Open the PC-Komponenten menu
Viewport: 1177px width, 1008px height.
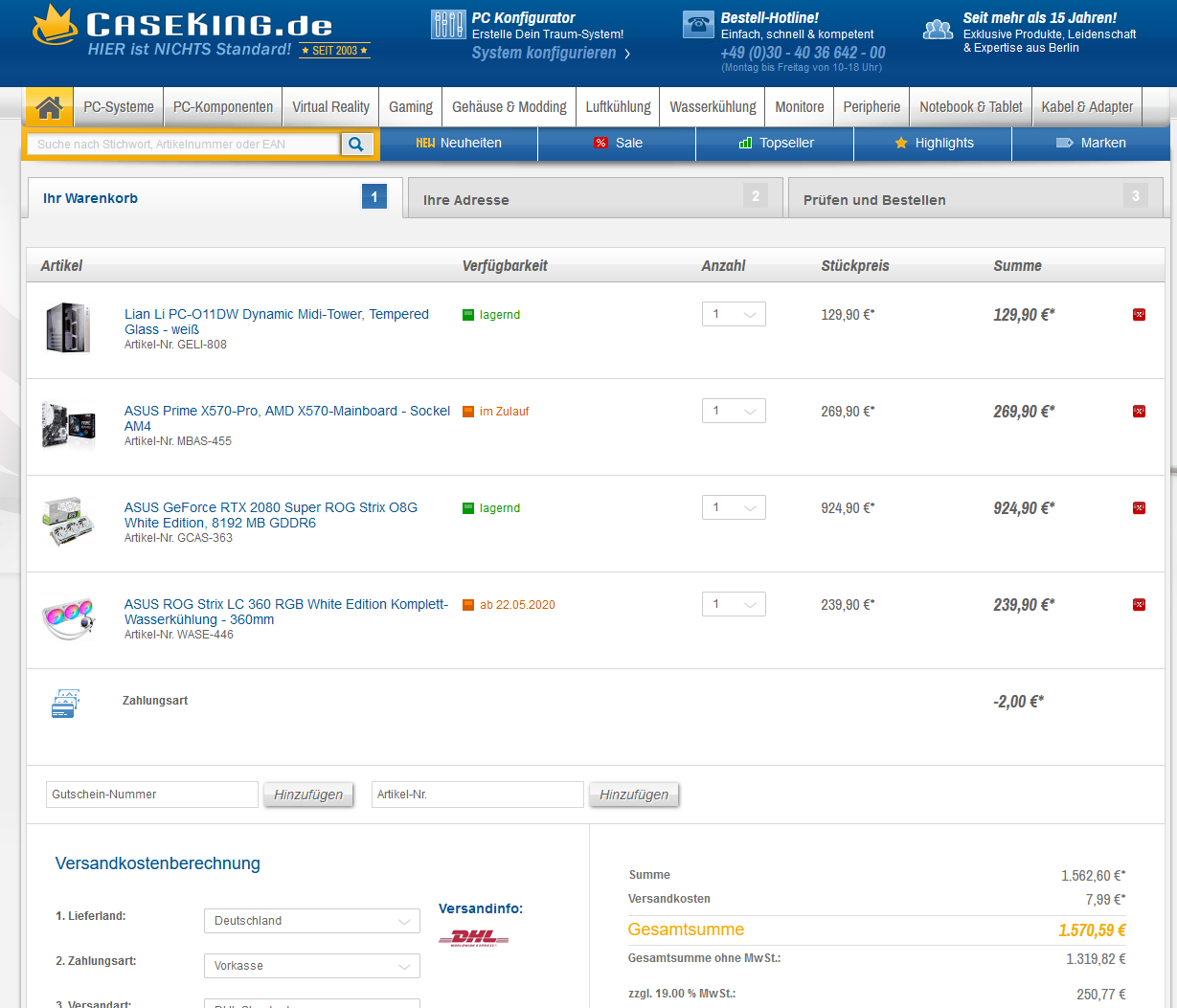coord(223,107)
